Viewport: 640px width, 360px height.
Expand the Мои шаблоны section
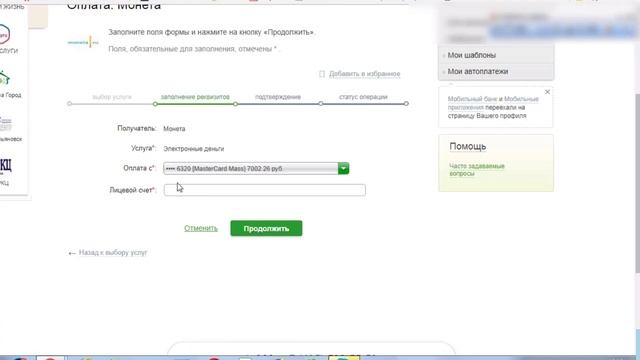tap(471, 55)
